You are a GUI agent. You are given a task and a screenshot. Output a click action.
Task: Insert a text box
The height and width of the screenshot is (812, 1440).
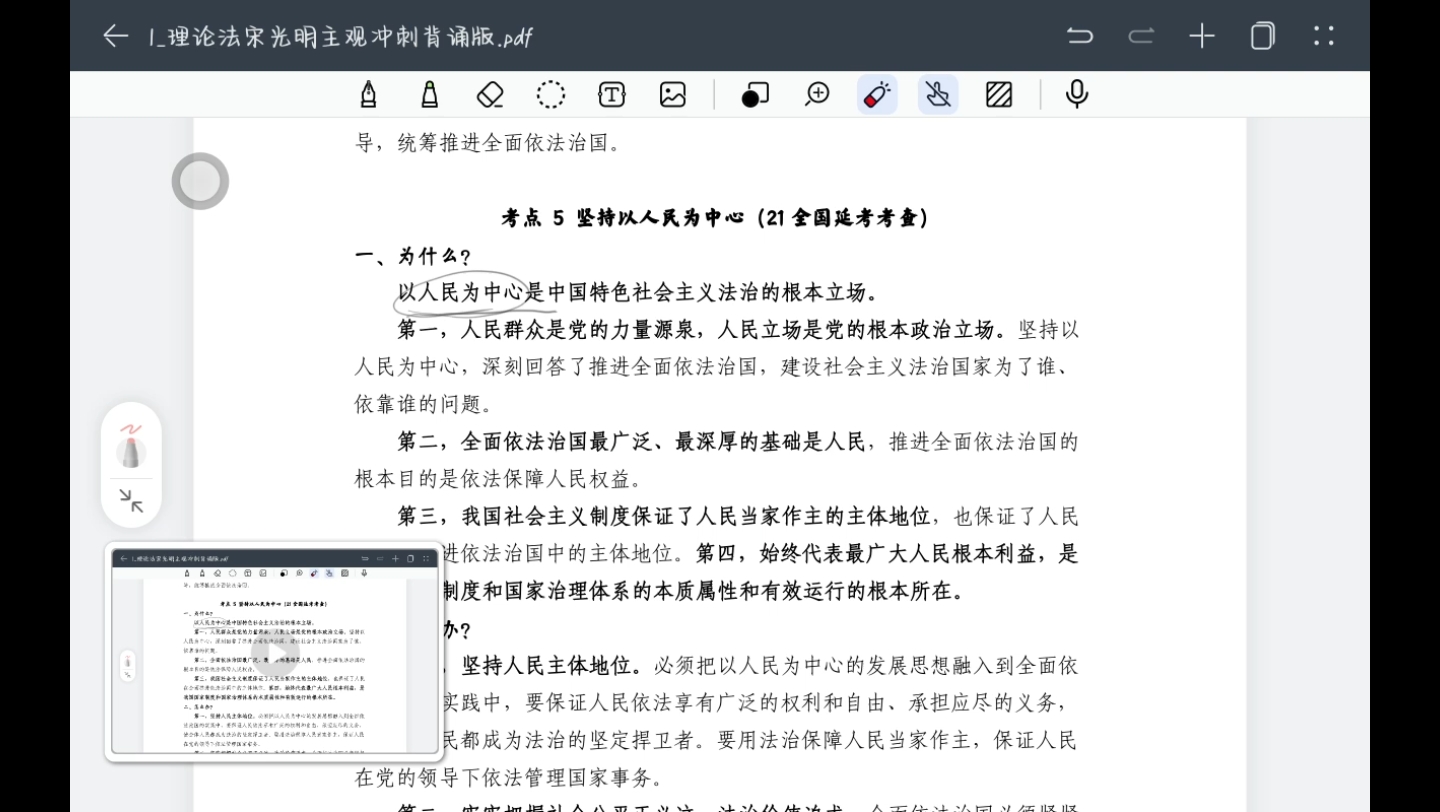coord(612,95)
